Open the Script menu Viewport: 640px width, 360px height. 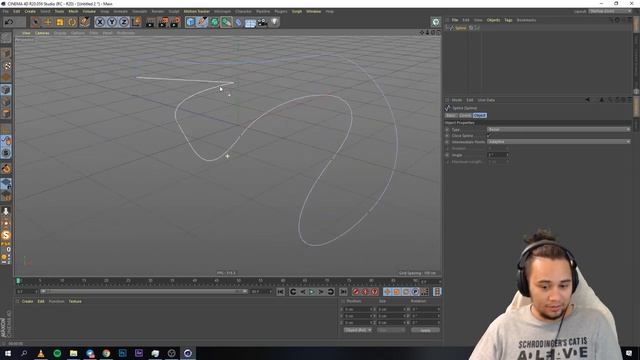tap(297, 11)
